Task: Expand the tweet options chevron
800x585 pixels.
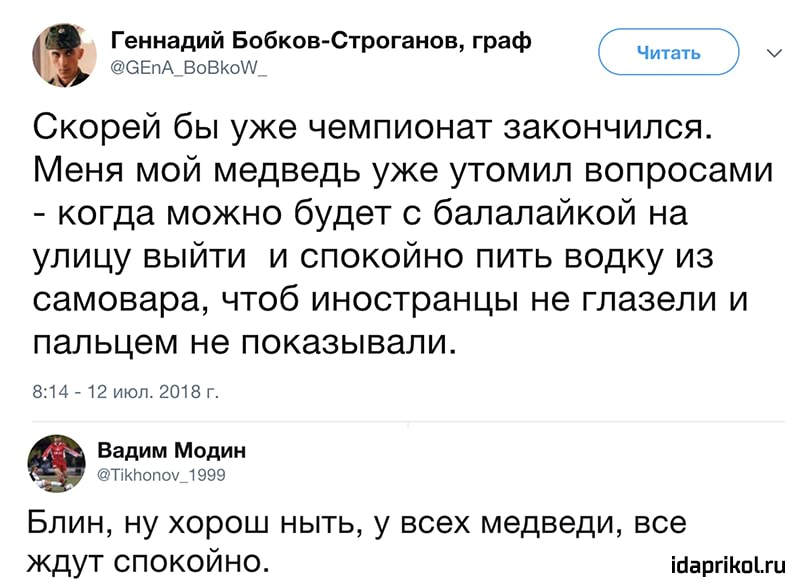Action: (x=774, y=53)
